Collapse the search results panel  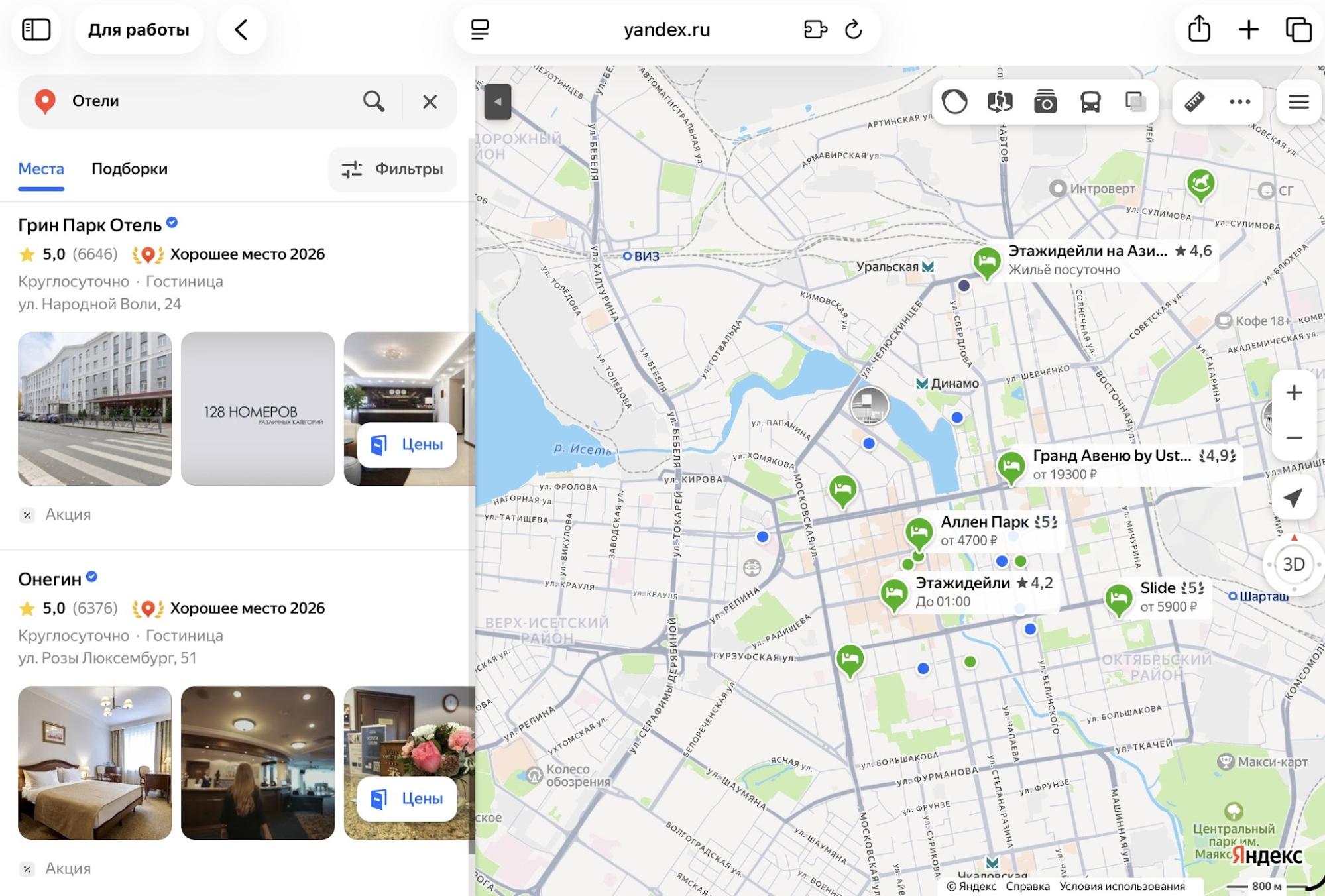498,102
